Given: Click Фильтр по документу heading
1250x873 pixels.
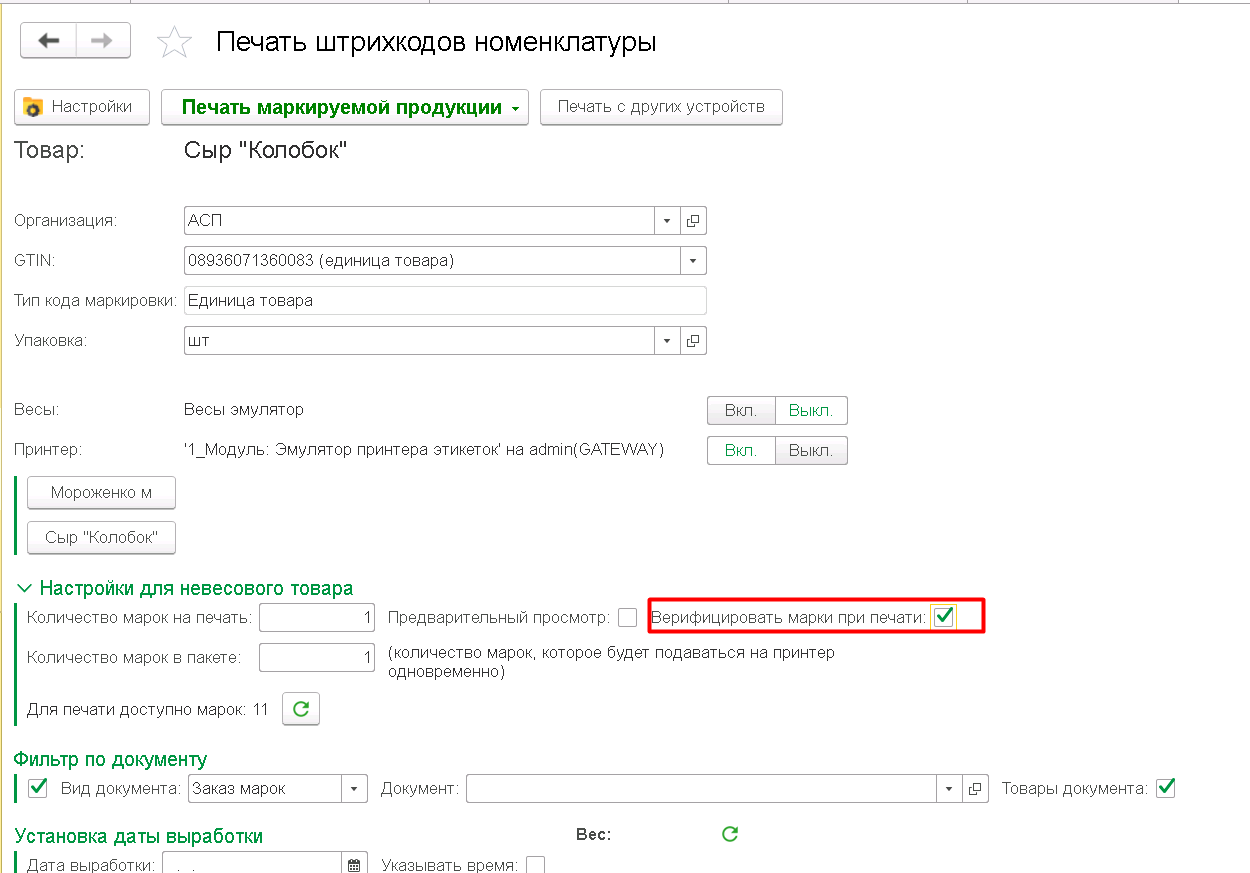Looking at the screenshot, I should [x=111, y=760].
